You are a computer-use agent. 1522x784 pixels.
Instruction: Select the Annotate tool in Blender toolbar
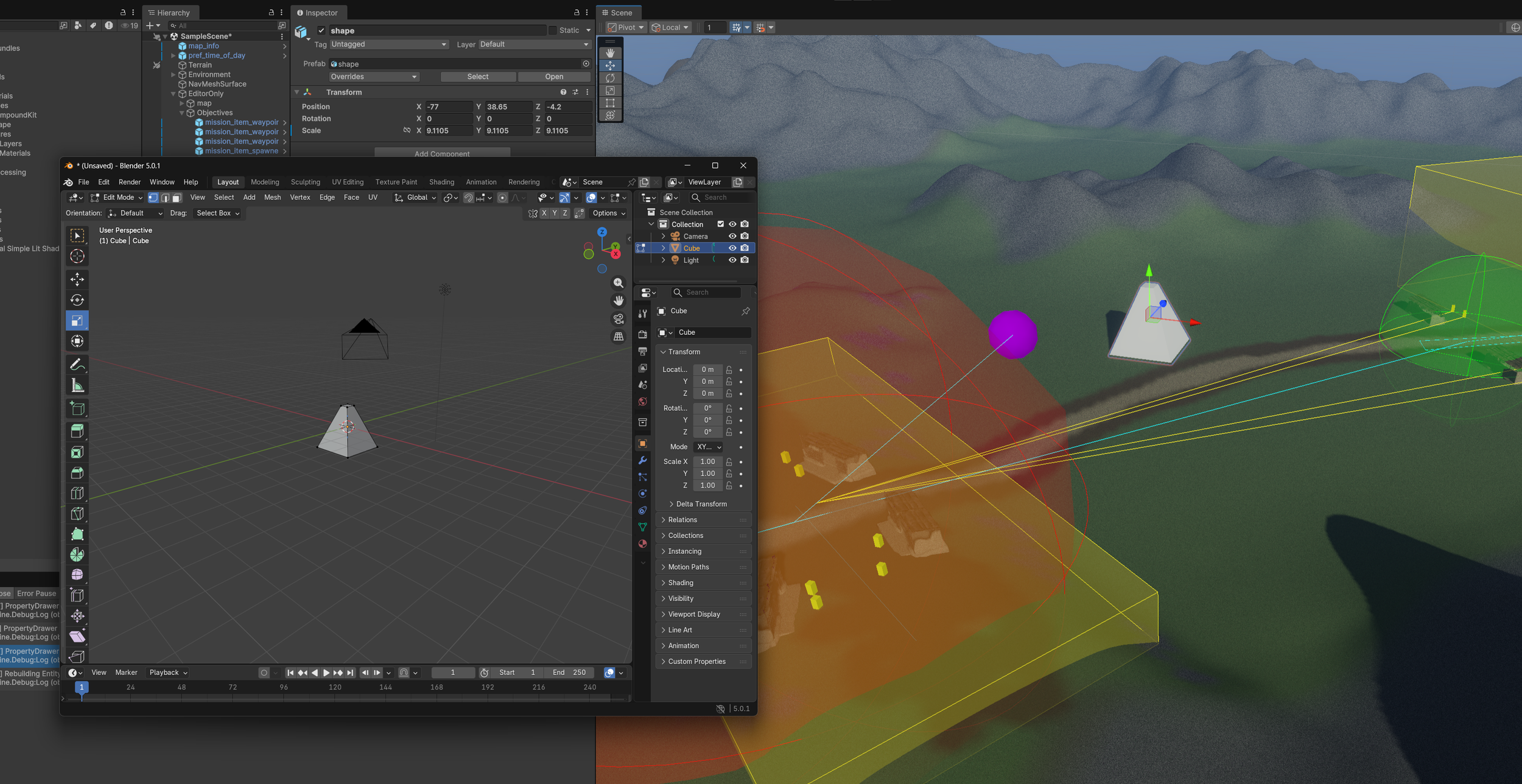coord(77,365)
